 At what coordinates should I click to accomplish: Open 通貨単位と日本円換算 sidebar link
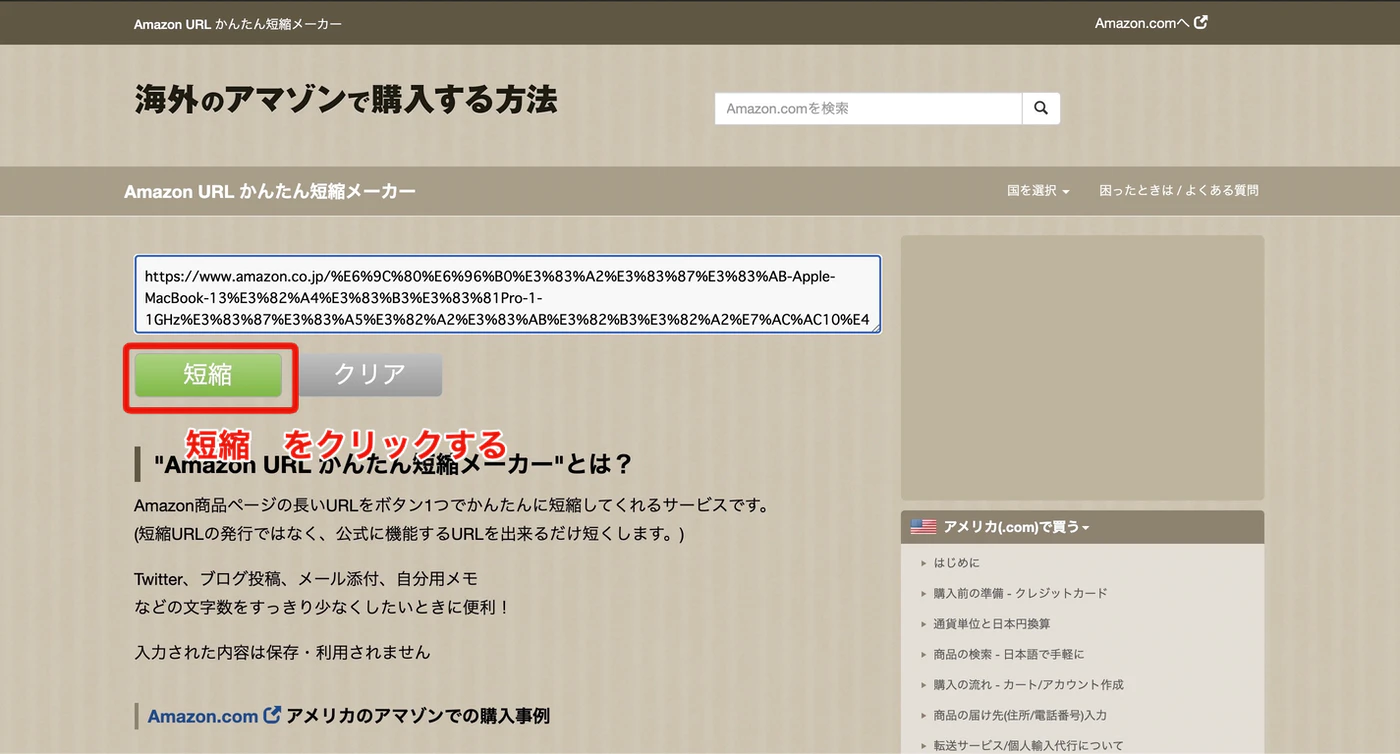[x=992, y=624]
